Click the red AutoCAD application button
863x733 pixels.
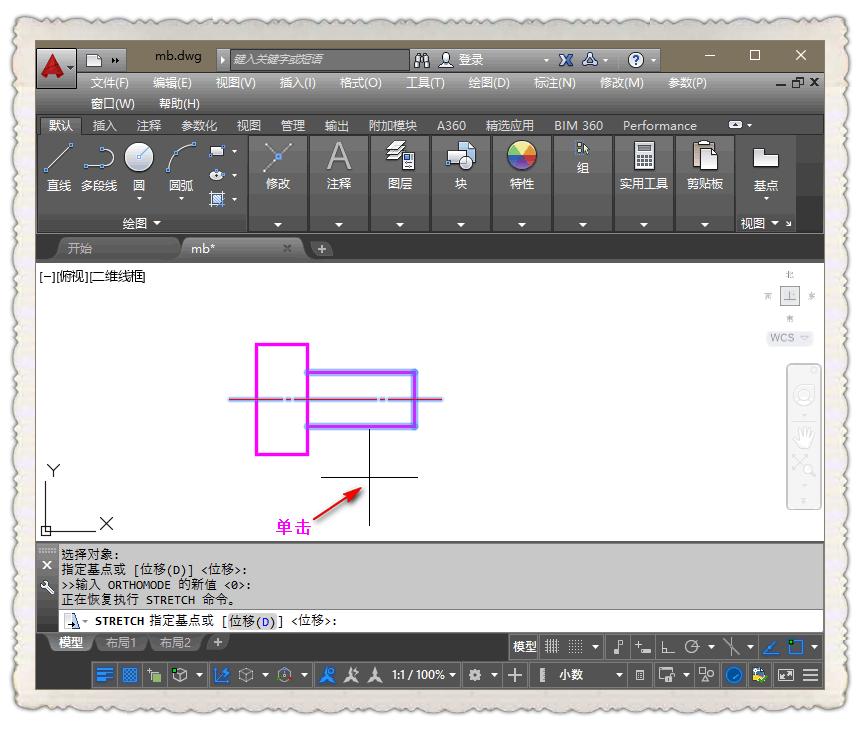tap(57, 57)
